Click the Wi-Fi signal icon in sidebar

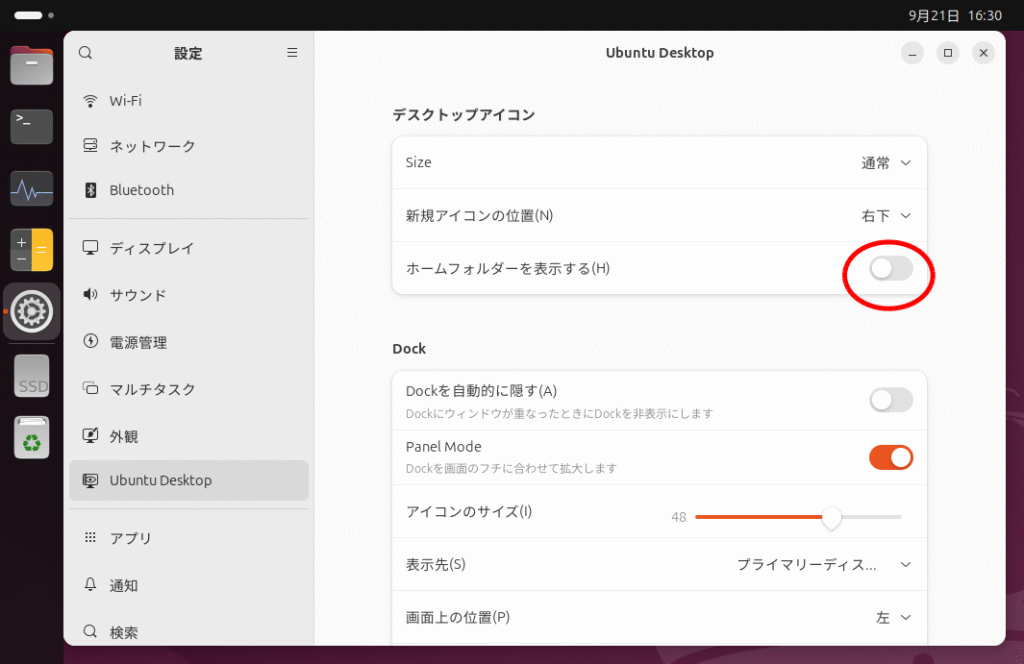[90, 101]
